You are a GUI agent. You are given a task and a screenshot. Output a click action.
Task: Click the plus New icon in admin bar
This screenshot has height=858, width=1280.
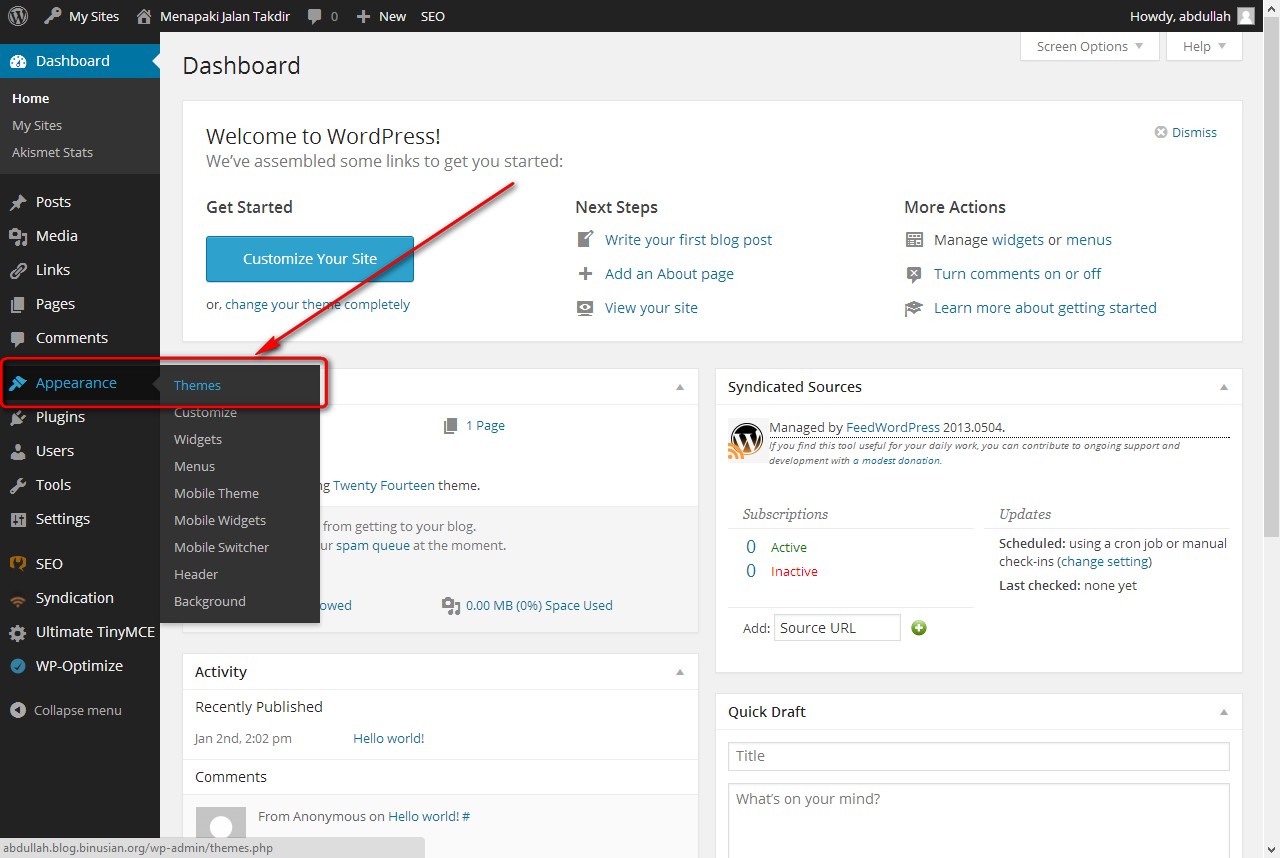click(364, 17)
